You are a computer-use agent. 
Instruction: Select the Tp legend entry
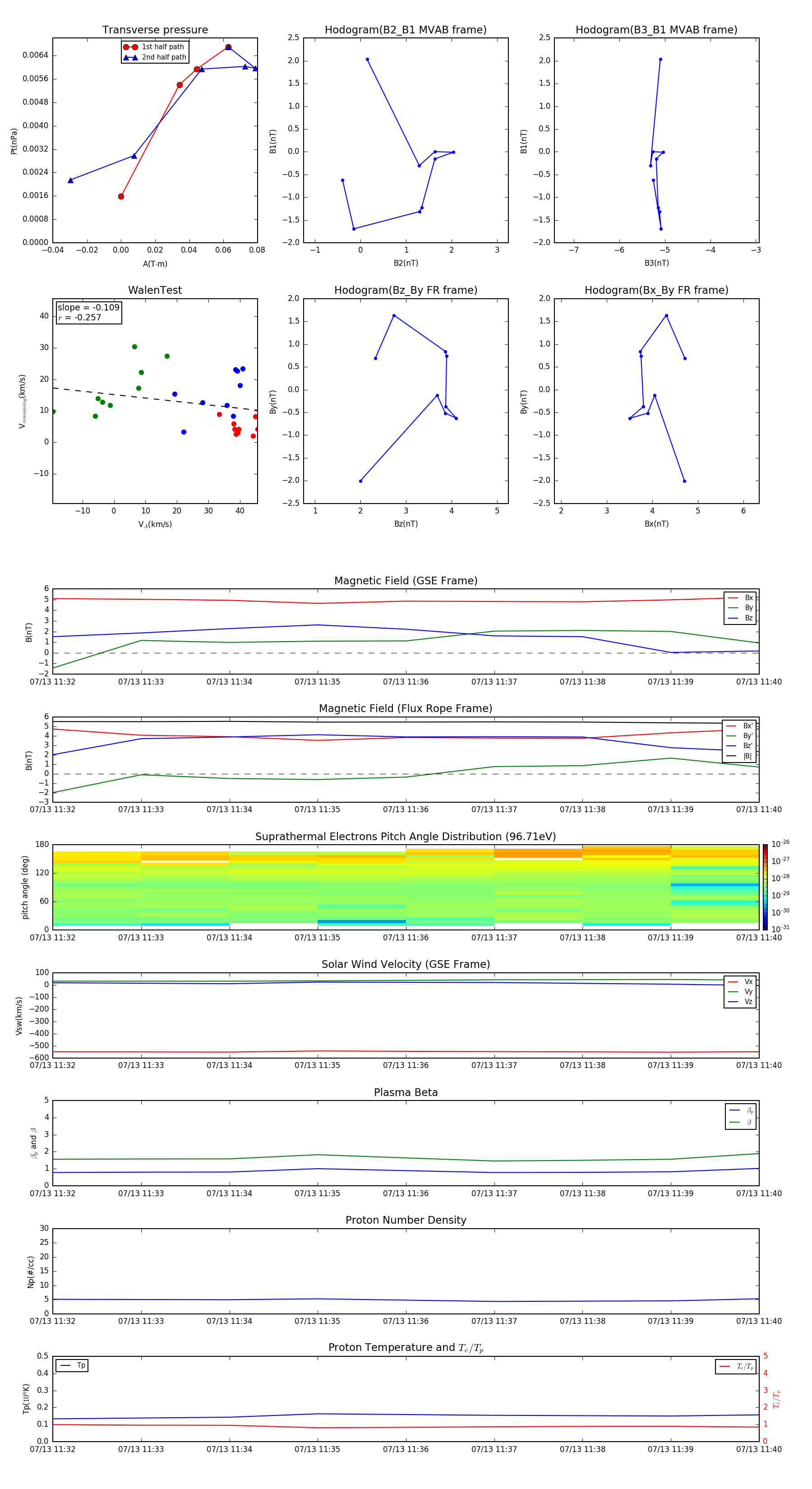pos(72,1365)
